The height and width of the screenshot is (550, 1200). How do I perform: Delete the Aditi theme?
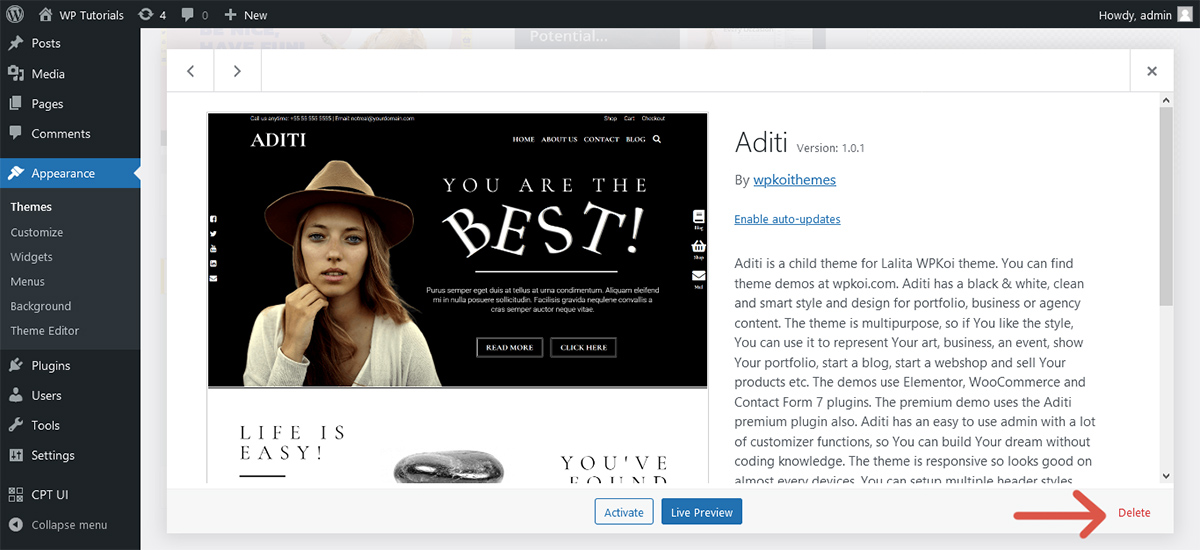tap(1134, 513)
